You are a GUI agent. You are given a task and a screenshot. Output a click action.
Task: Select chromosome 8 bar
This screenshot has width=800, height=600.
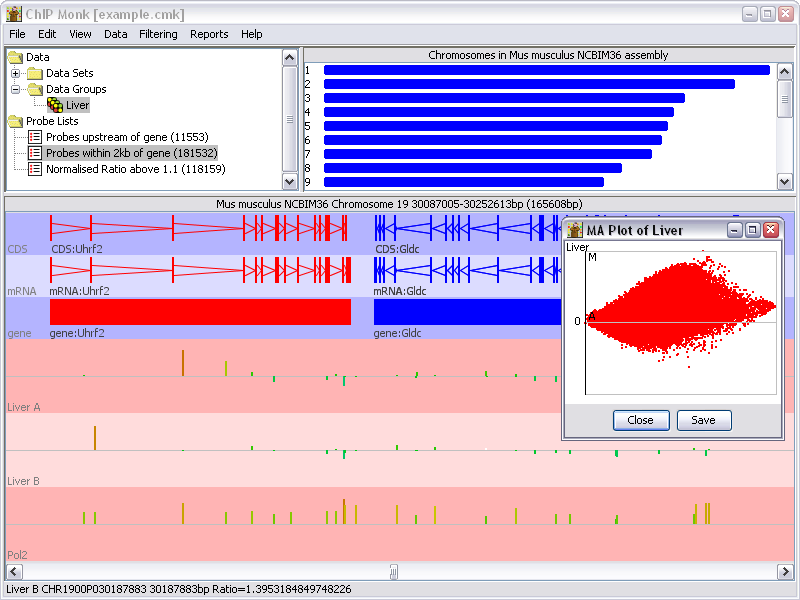[x=472, y=168]
